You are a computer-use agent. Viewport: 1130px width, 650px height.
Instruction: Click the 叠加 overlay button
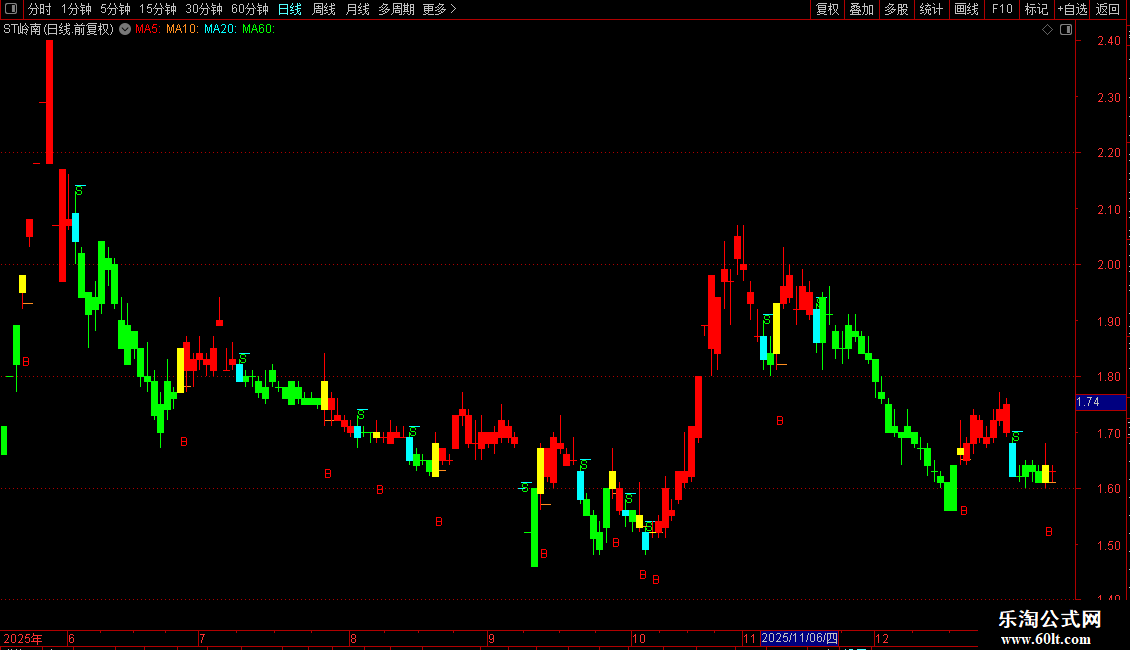861,9
